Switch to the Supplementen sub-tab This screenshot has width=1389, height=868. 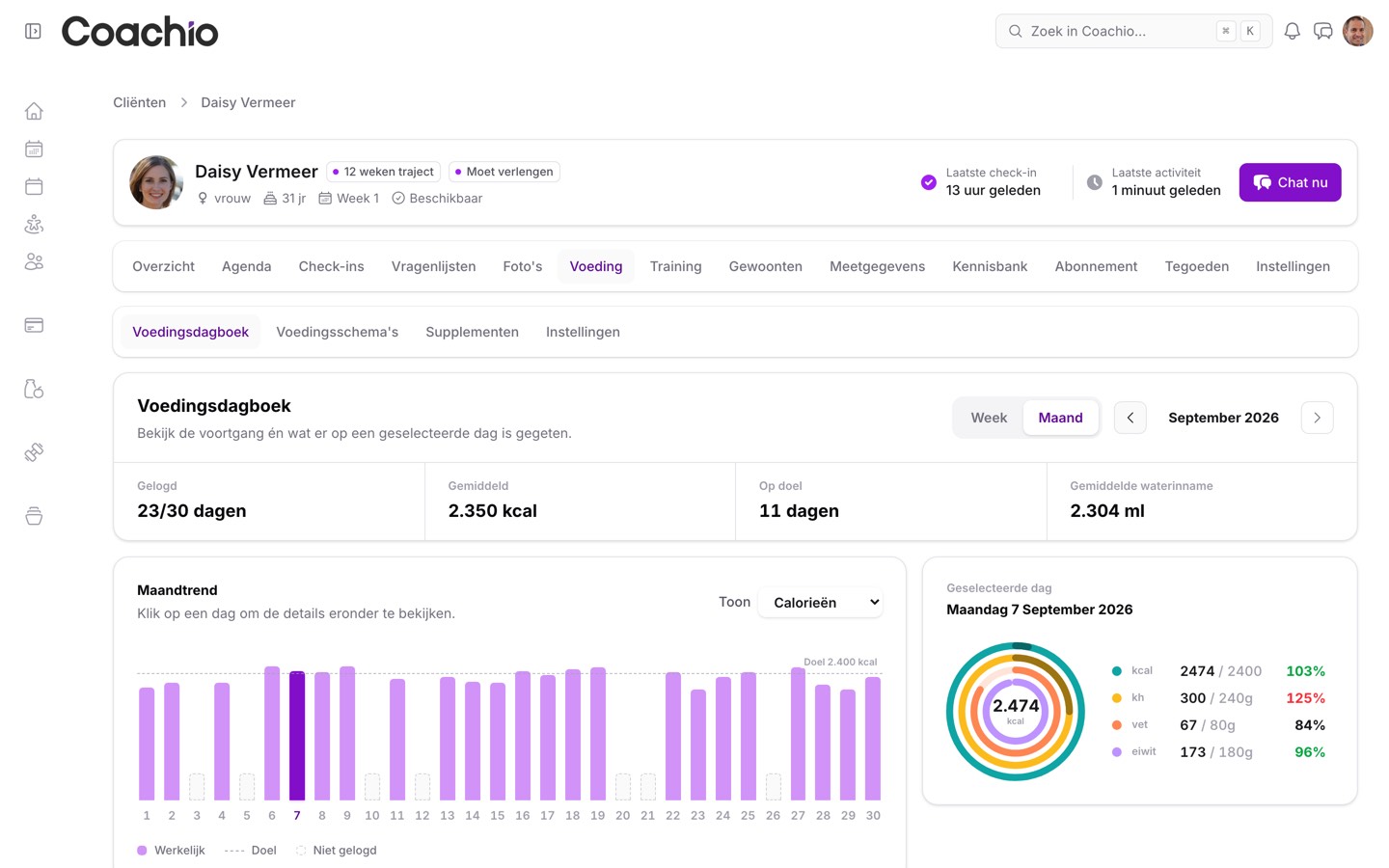click(x=472, y=332)
